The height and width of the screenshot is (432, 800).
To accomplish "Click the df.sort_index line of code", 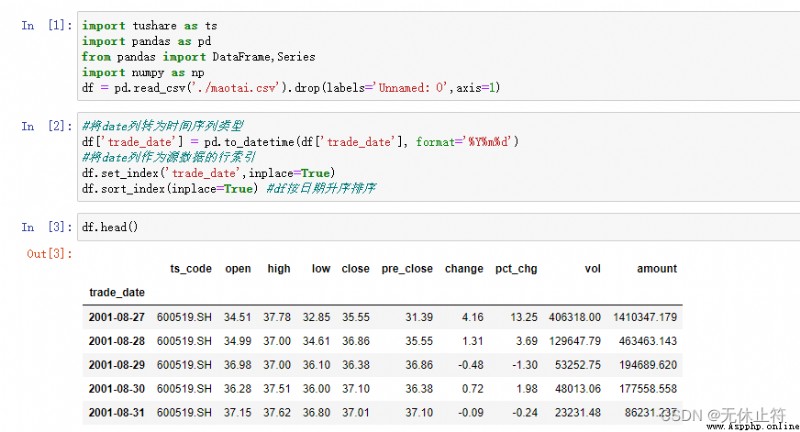I will click(229, 189).
